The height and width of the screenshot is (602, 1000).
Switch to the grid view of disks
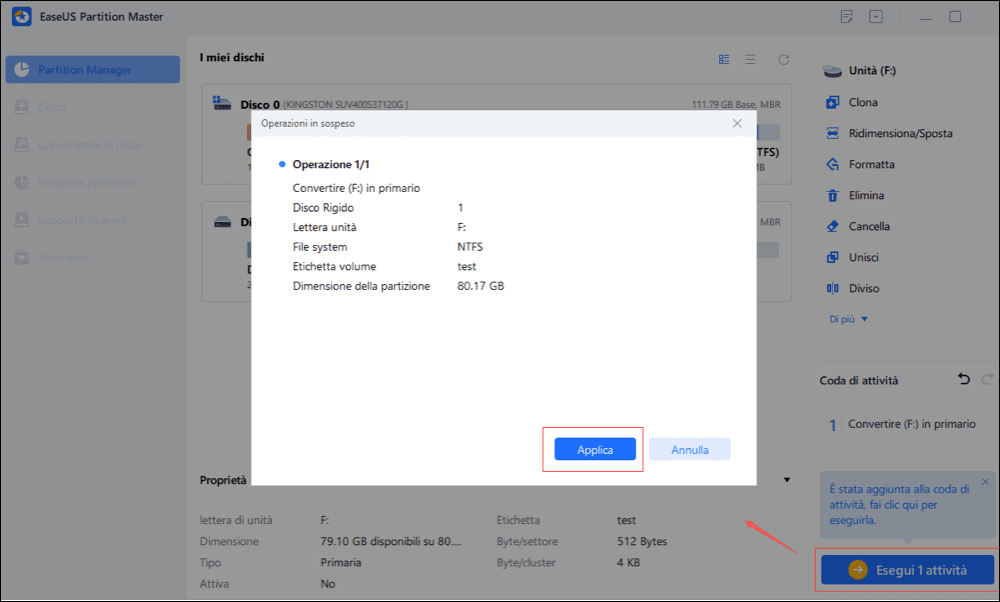(724, 59)
